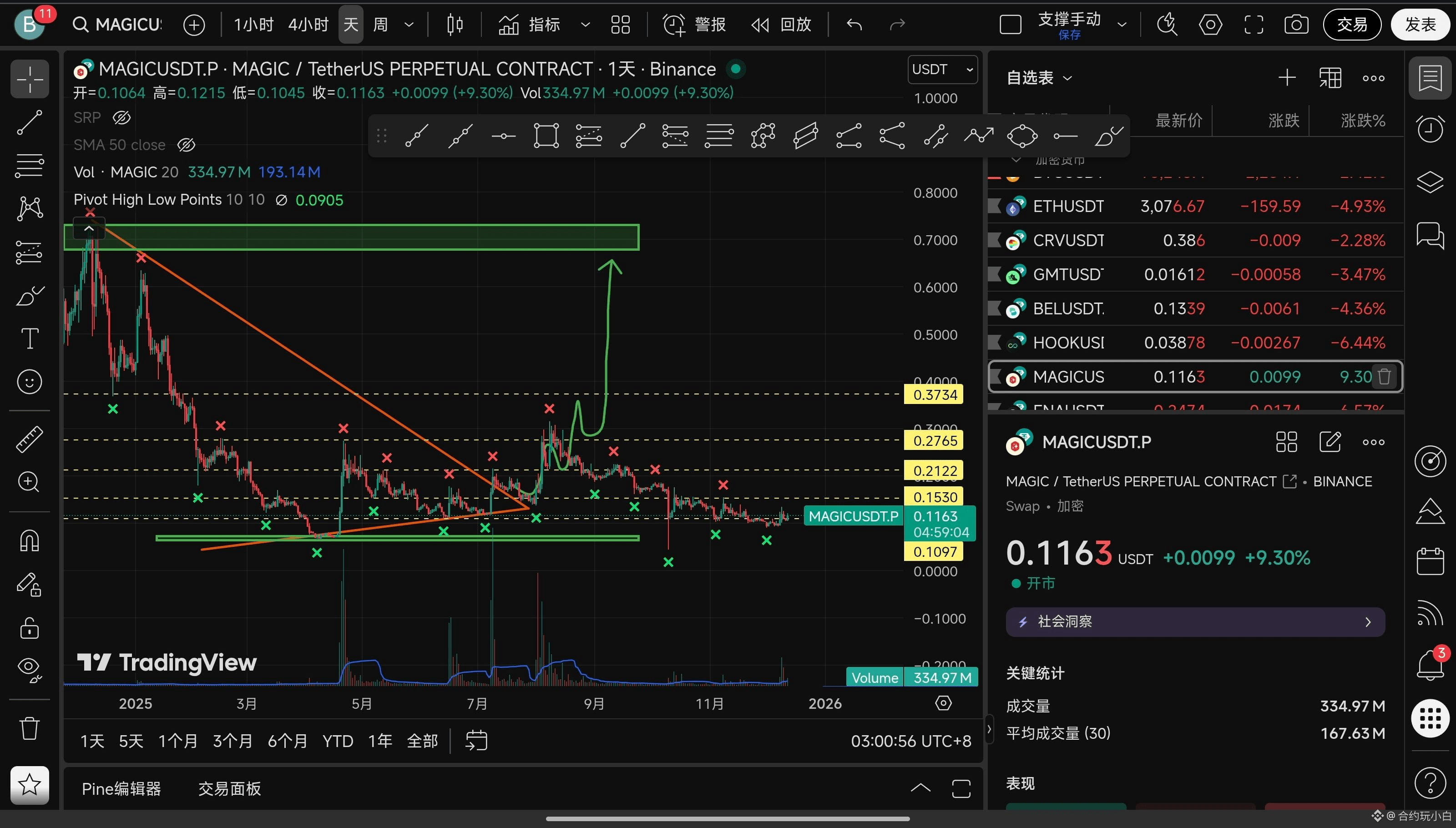Select the brush drawing tool

tap(30, 295)
